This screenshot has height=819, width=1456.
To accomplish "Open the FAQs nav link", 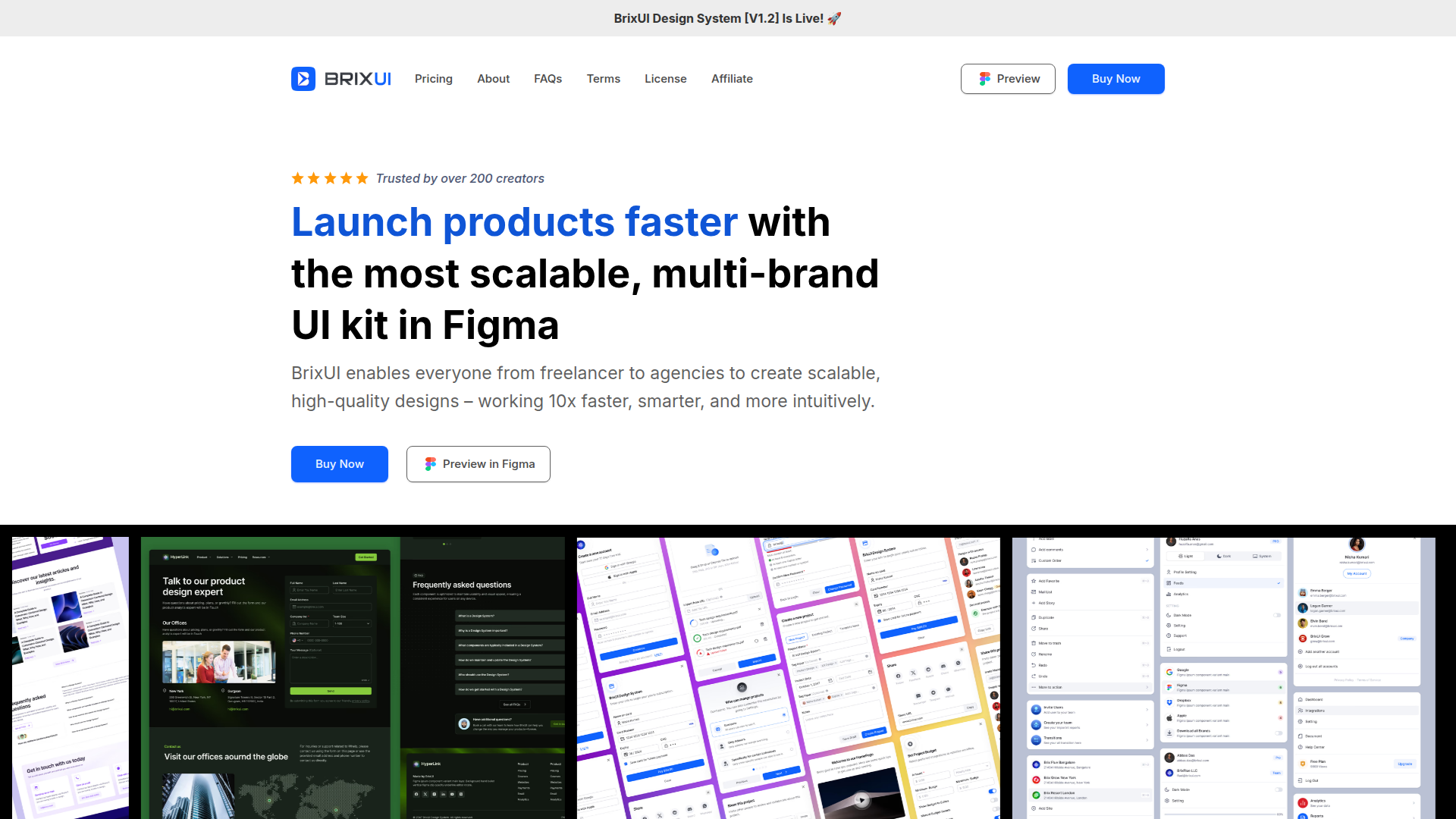I will point(548,79).
